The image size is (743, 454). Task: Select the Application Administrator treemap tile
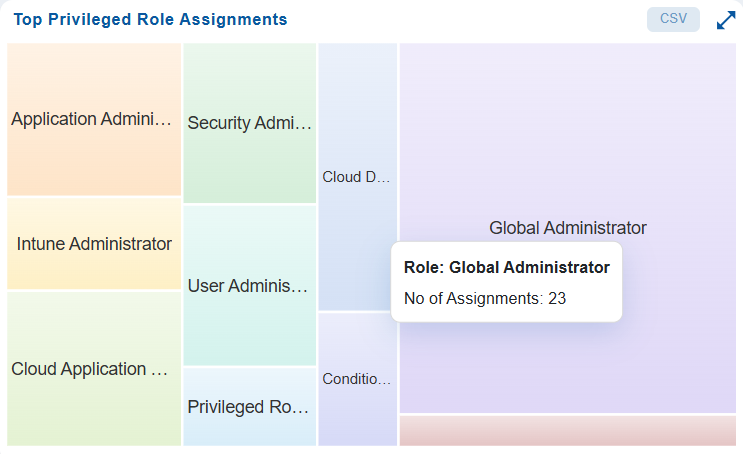[94, 120]
